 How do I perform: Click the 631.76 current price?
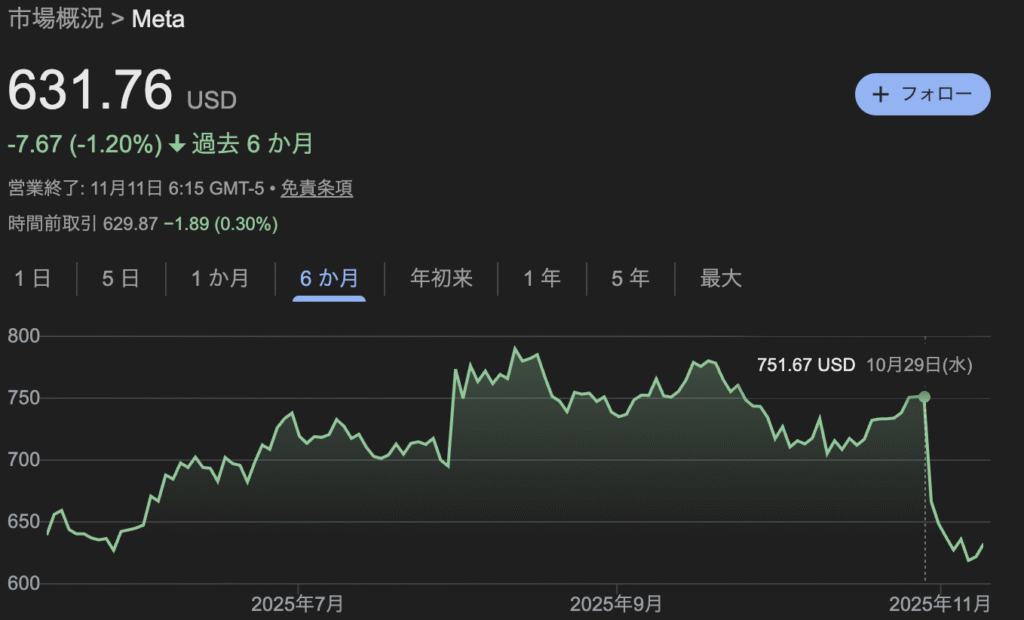coord(91,92)
